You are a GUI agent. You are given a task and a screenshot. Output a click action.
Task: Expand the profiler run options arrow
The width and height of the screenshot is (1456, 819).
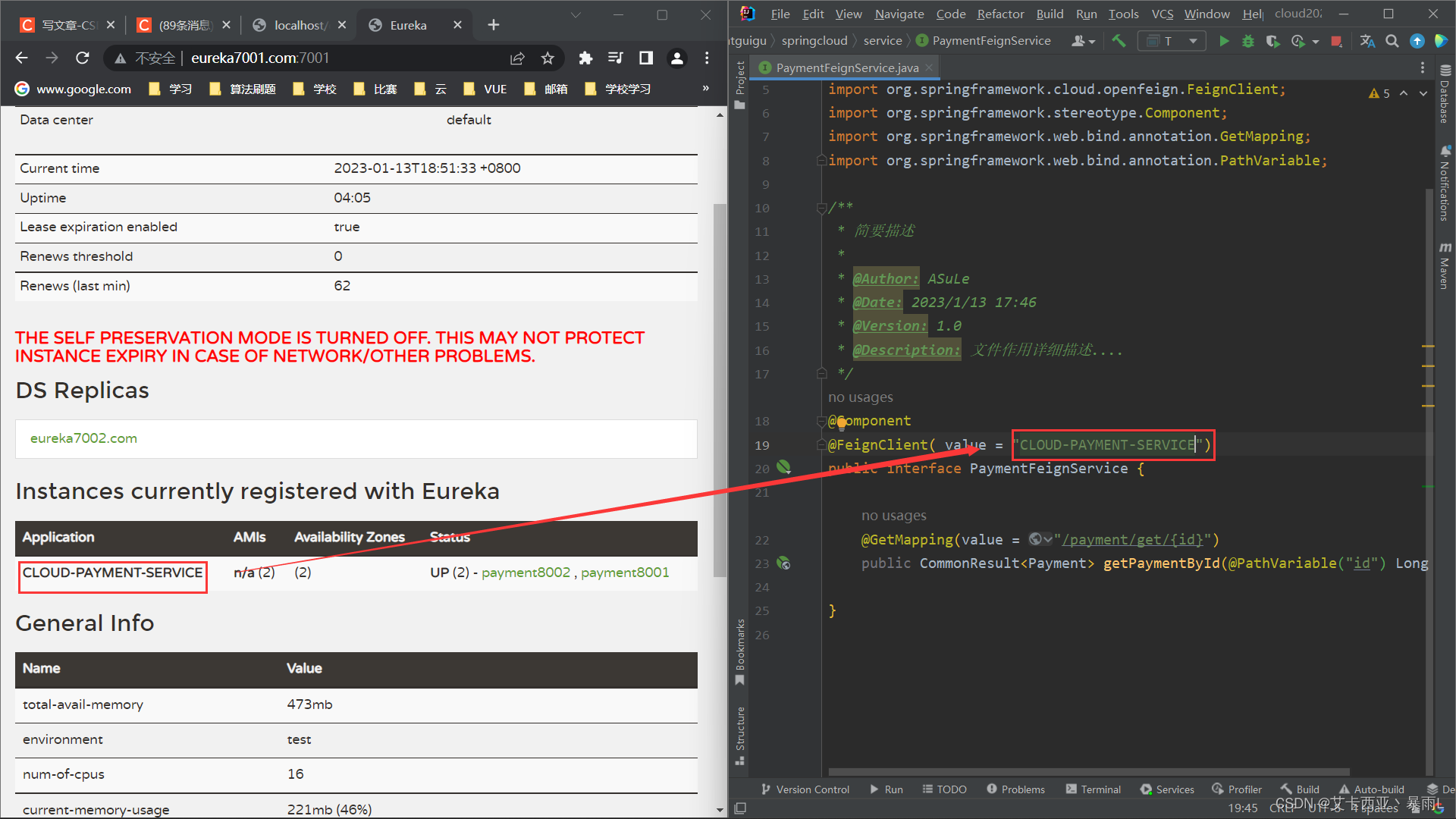(x=1315, y=42)
